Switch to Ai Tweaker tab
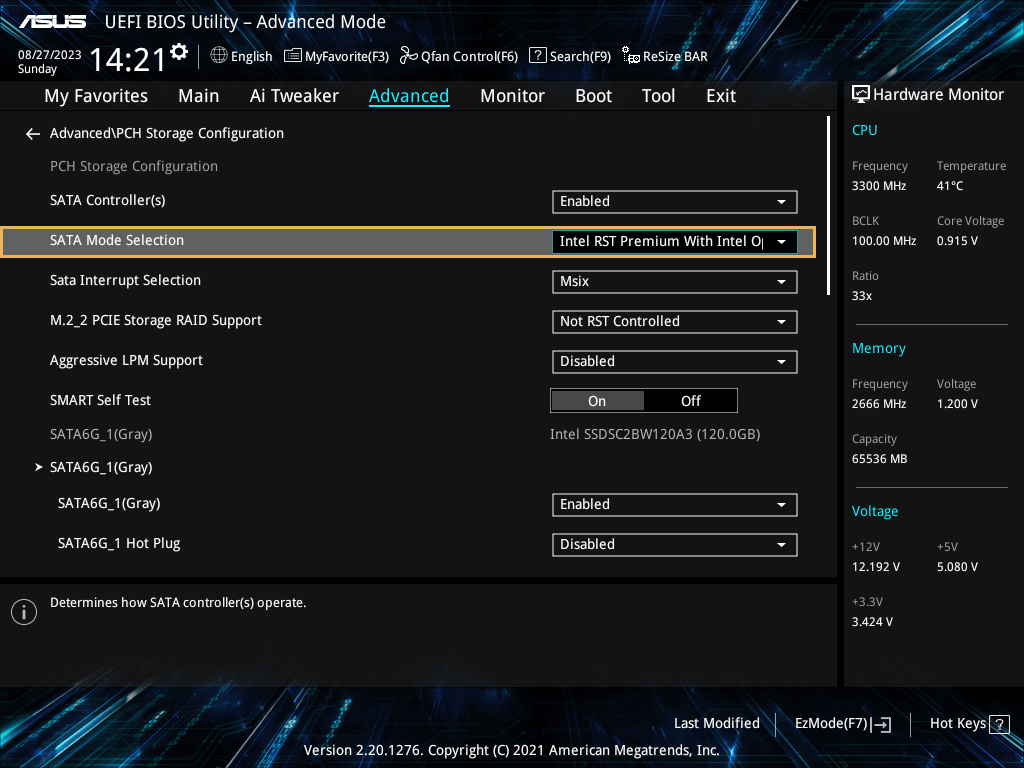The image size is (1024, 768). tap(294, 96)
